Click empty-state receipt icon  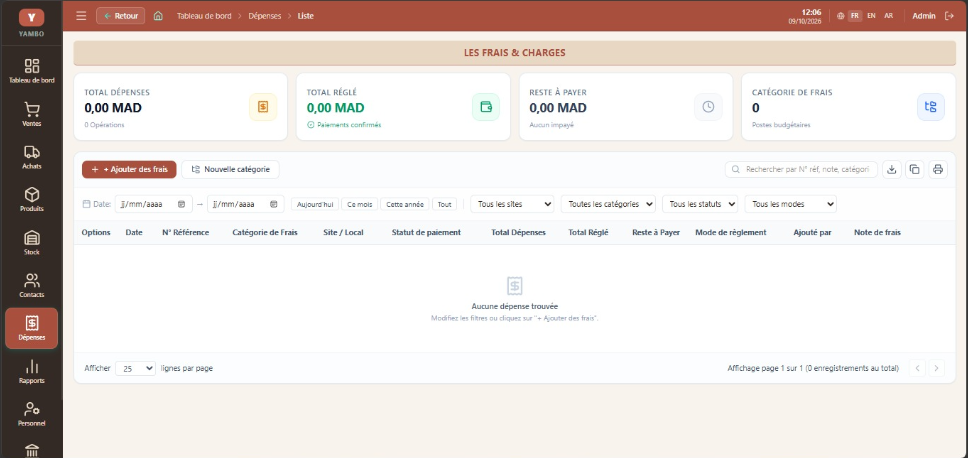(x=515, y=286)
